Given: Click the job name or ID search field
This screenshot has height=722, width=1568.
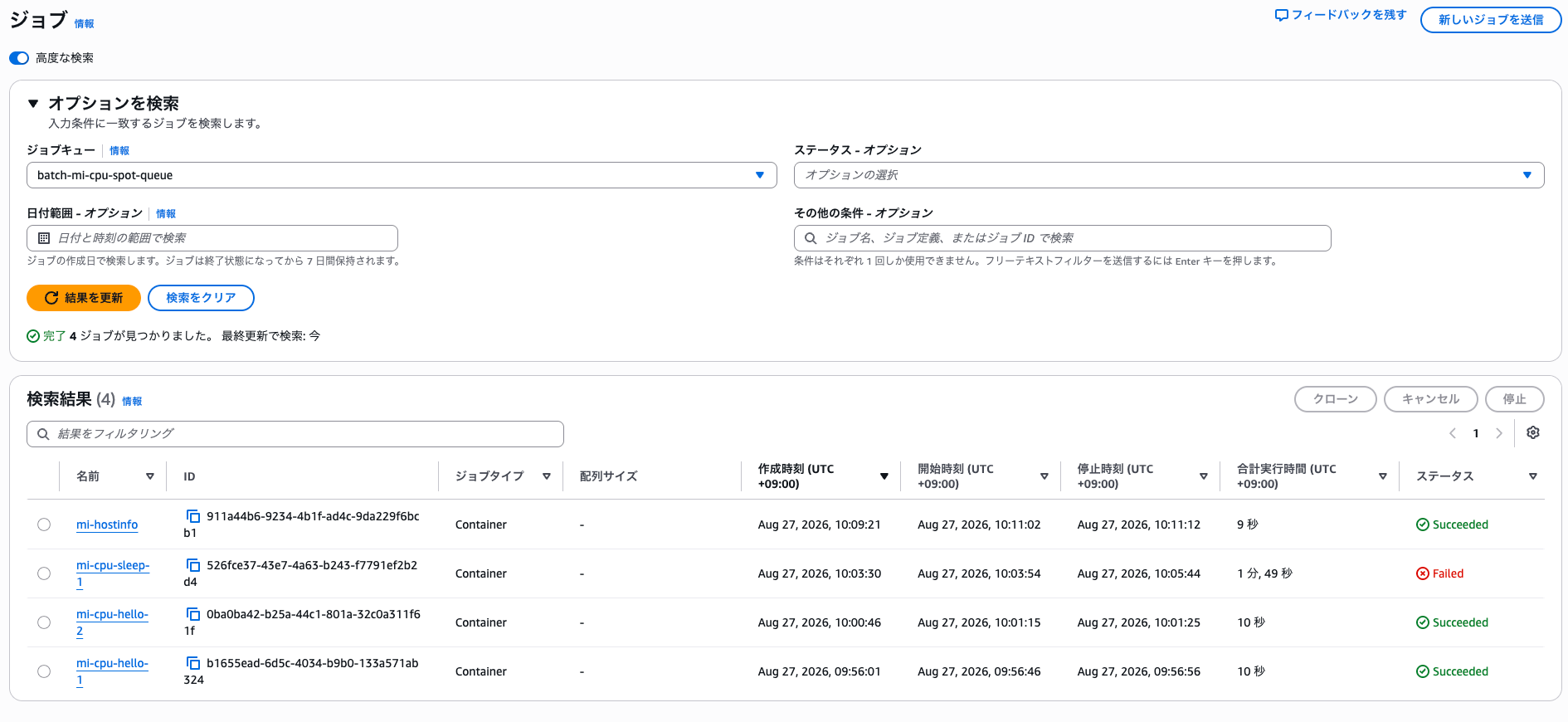Looking at the screenshot, I should point(1063,238).
